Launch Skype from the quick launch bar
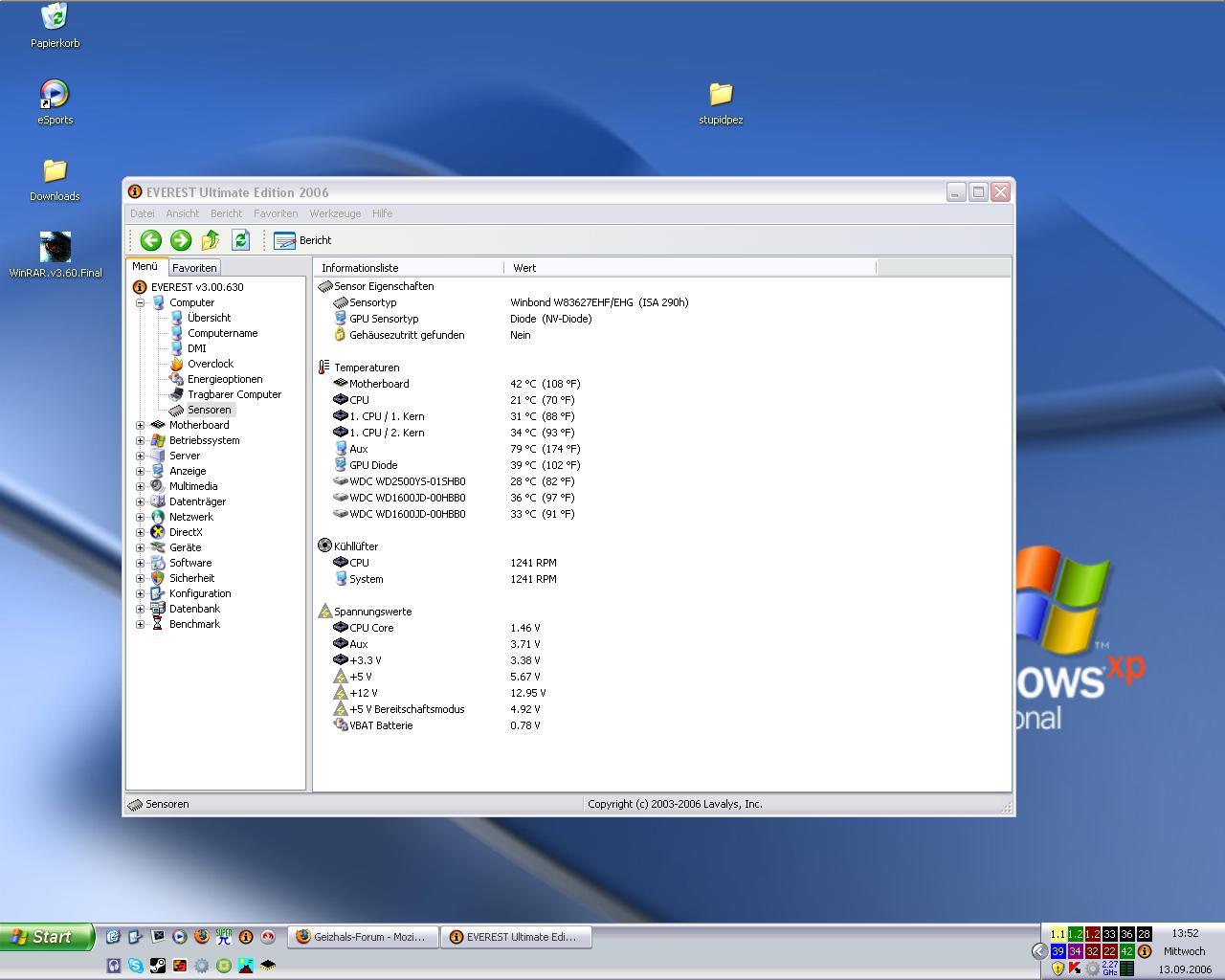1225x980 pixels. pyautogui.click(x=135, y=966)
